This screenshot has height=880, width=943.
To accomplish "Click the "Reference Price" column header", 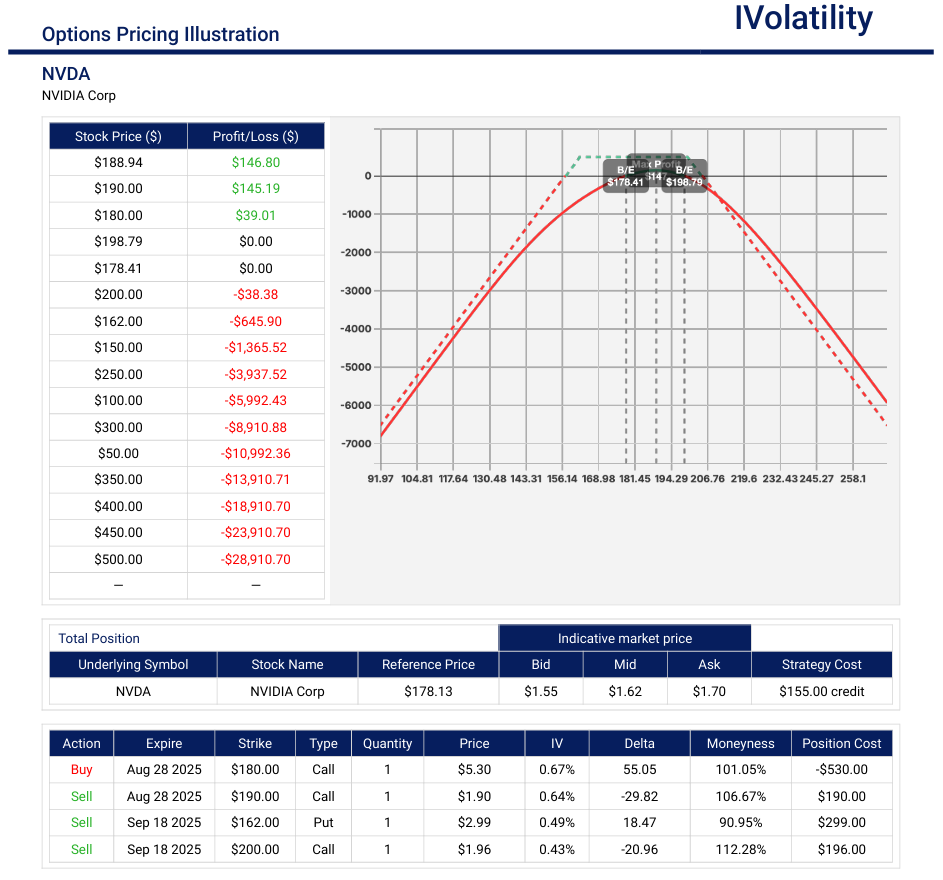I will pyautogui.click(x=428, y=665).
